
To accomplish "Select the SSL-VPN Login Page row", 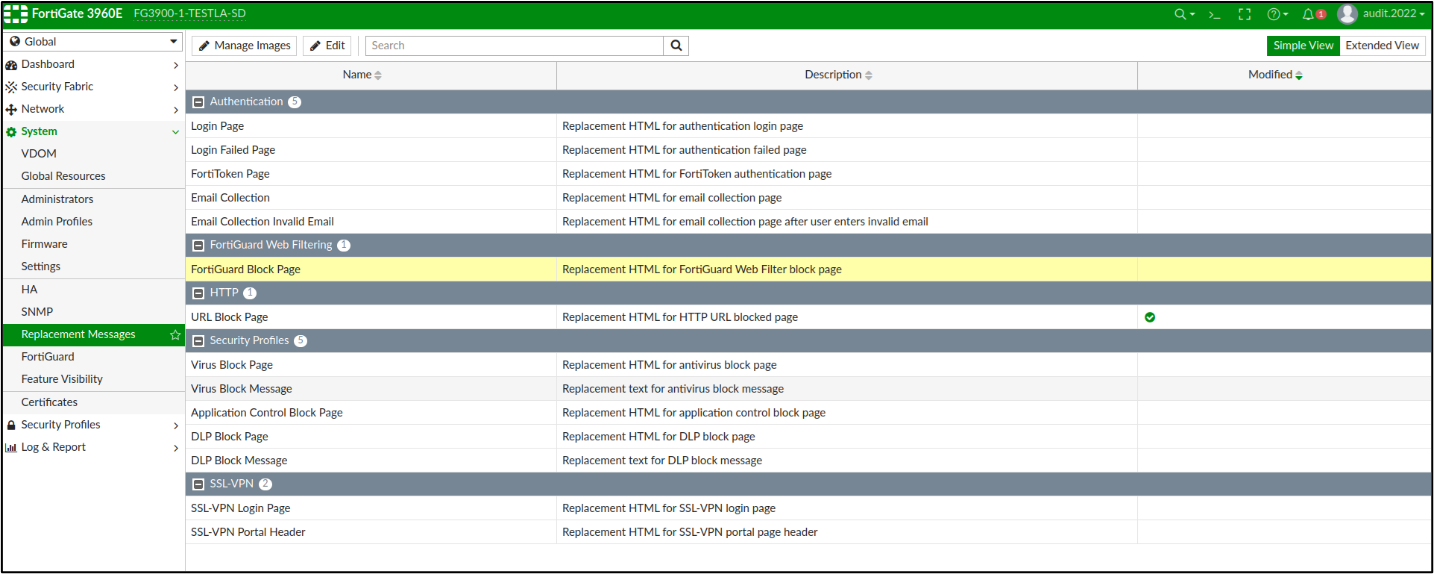I will (x=809, y=508).
